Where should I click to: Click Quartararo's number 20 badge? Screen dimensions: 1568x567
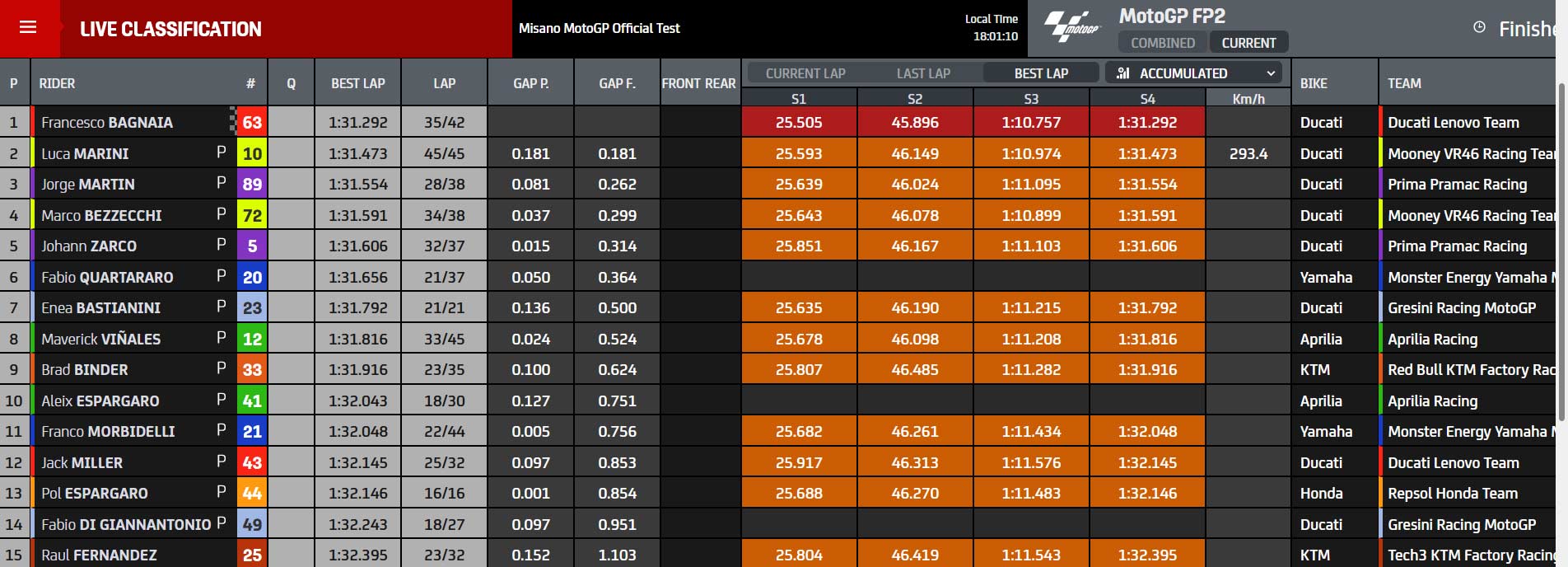point(252,277)
